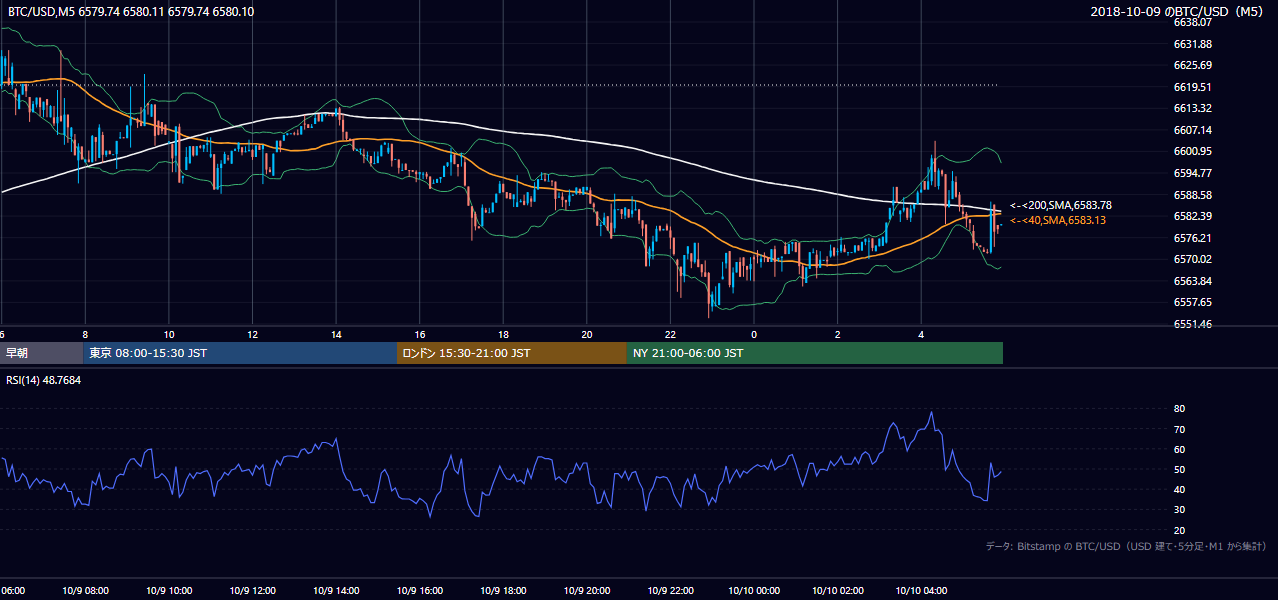1278x600 pixels.
Task: Click the 早朝 session band
Action: [42, 353]
